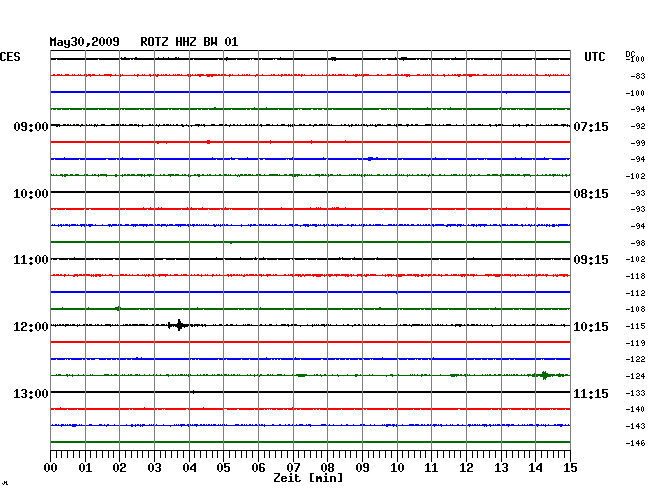Click the DC offset value -108
This screenshot has width=650, height=494.
pyautogui.click(x=635, y=309)
